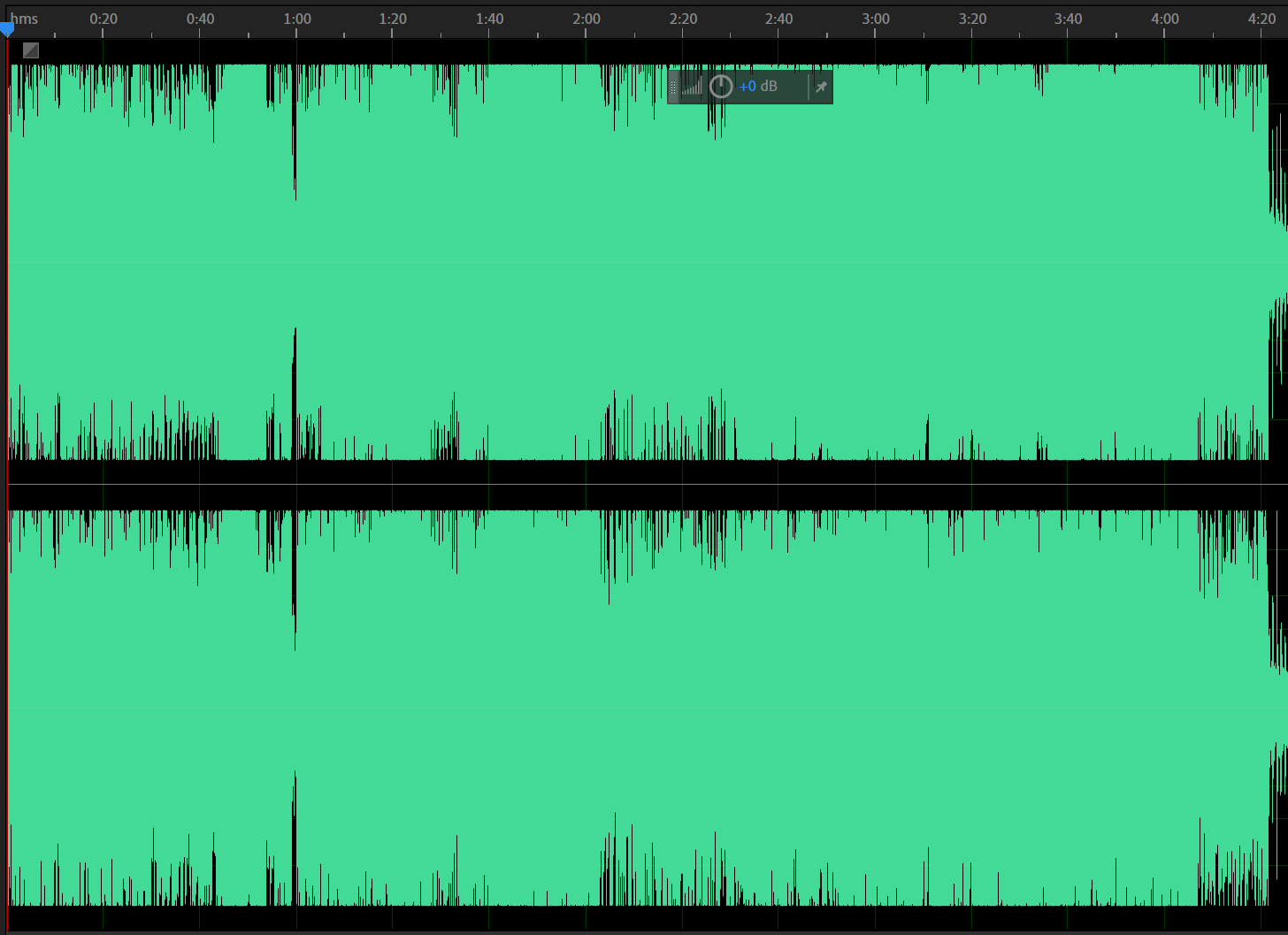Click 1:40 on the timeline ruler

click(x=489, y=19)
